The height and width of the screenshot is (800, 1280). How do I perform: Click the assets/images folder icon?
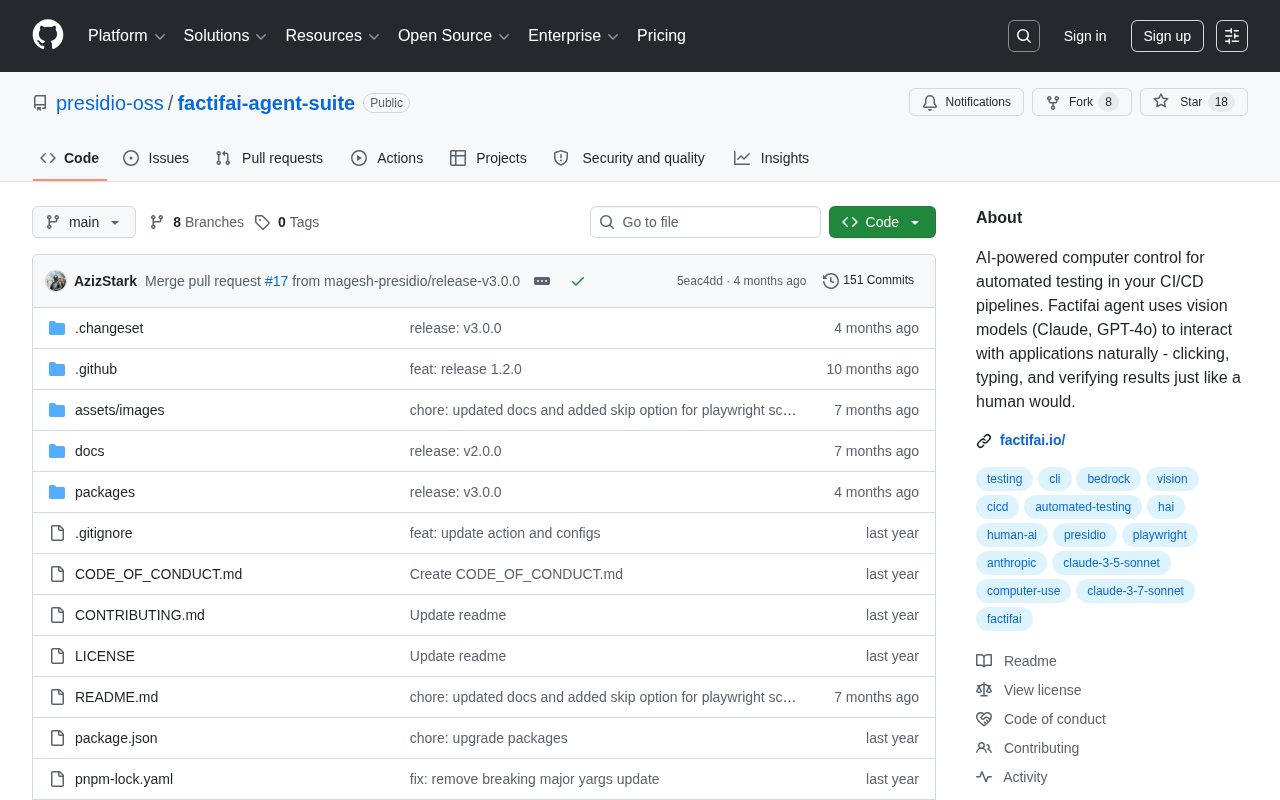pos(57,410)
